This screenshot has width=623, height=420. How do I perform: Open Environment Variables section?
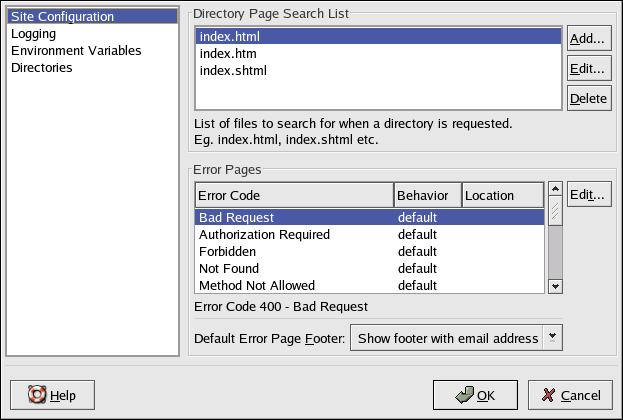click(76, 51)
